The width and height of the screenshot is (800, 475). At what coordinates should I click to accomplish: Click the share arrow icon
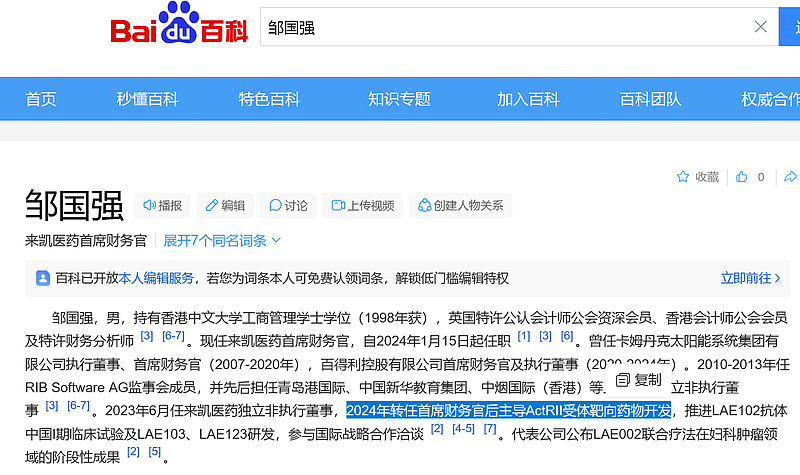coord(790,177)
